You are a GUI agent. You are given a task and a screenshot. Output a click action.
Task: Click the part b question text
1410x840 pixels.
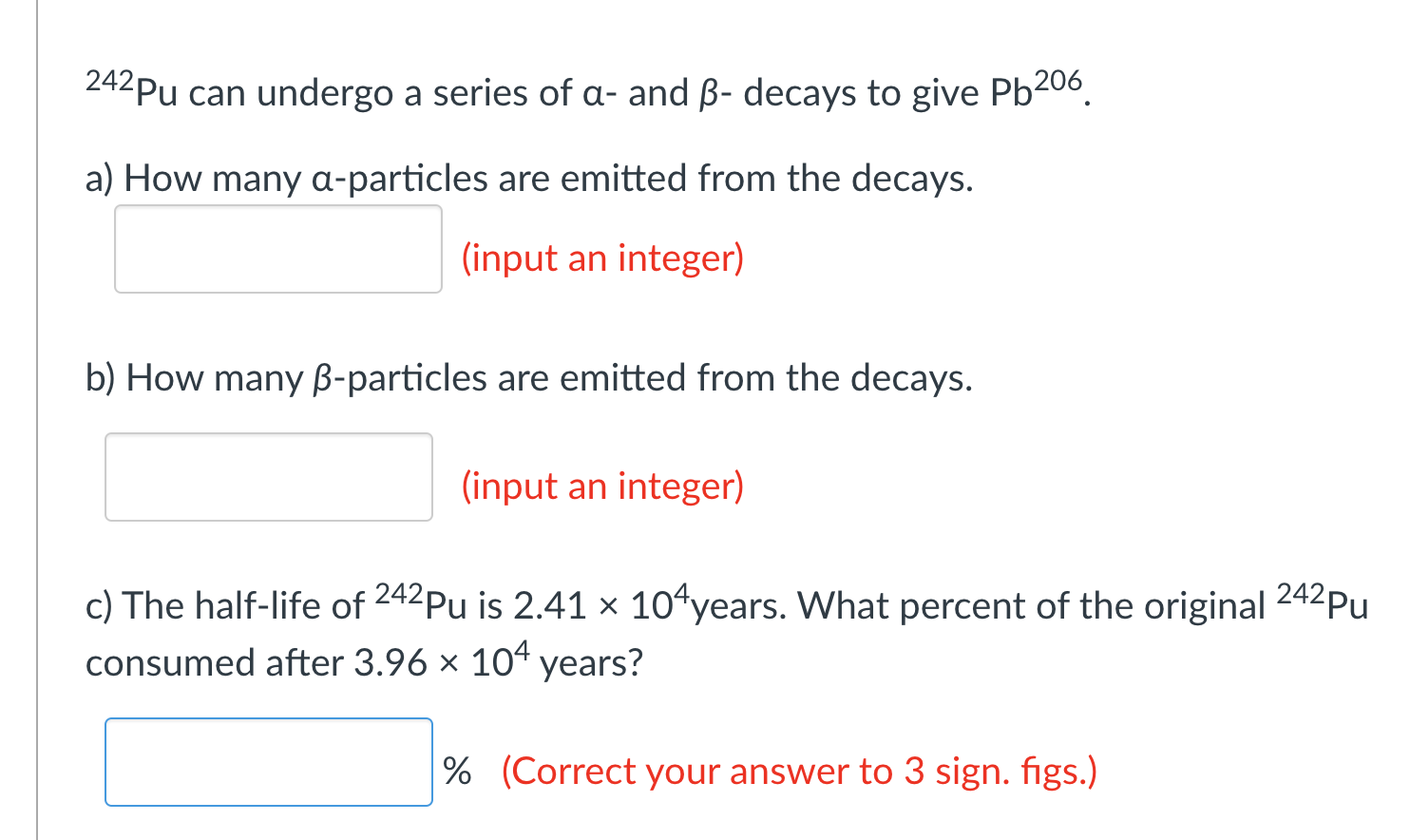[x=528, y=377]
